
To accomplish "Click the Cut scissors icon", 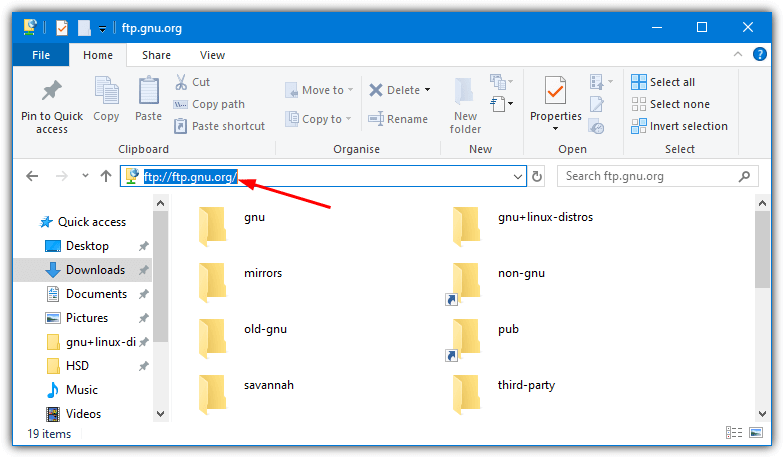I will [x=180, y=82].
